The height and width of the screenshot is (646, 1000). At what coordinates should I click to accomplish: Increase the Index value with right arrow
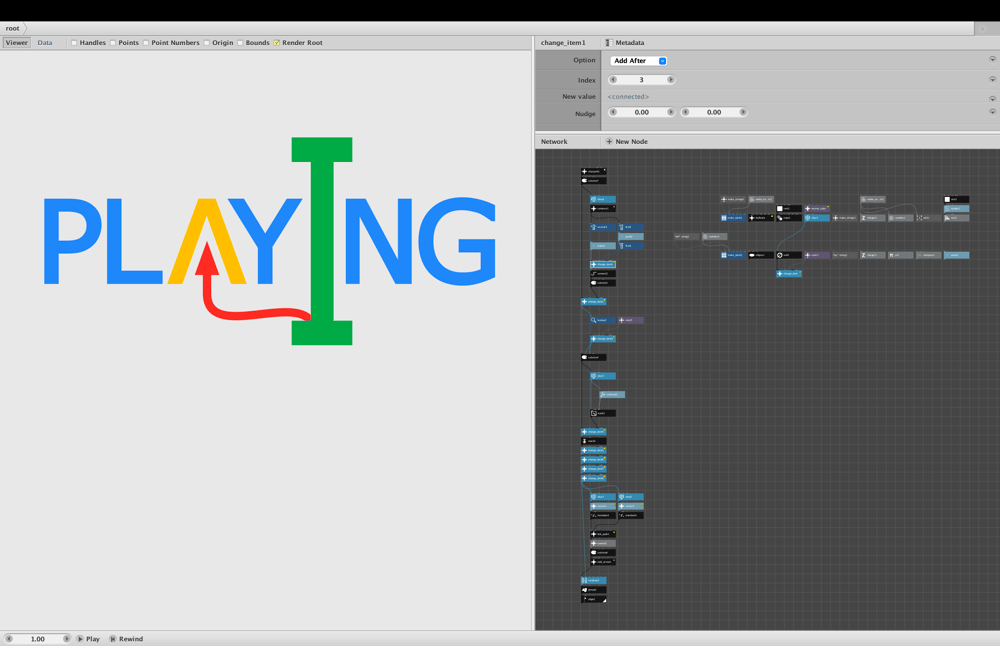(x=670, y=80)
